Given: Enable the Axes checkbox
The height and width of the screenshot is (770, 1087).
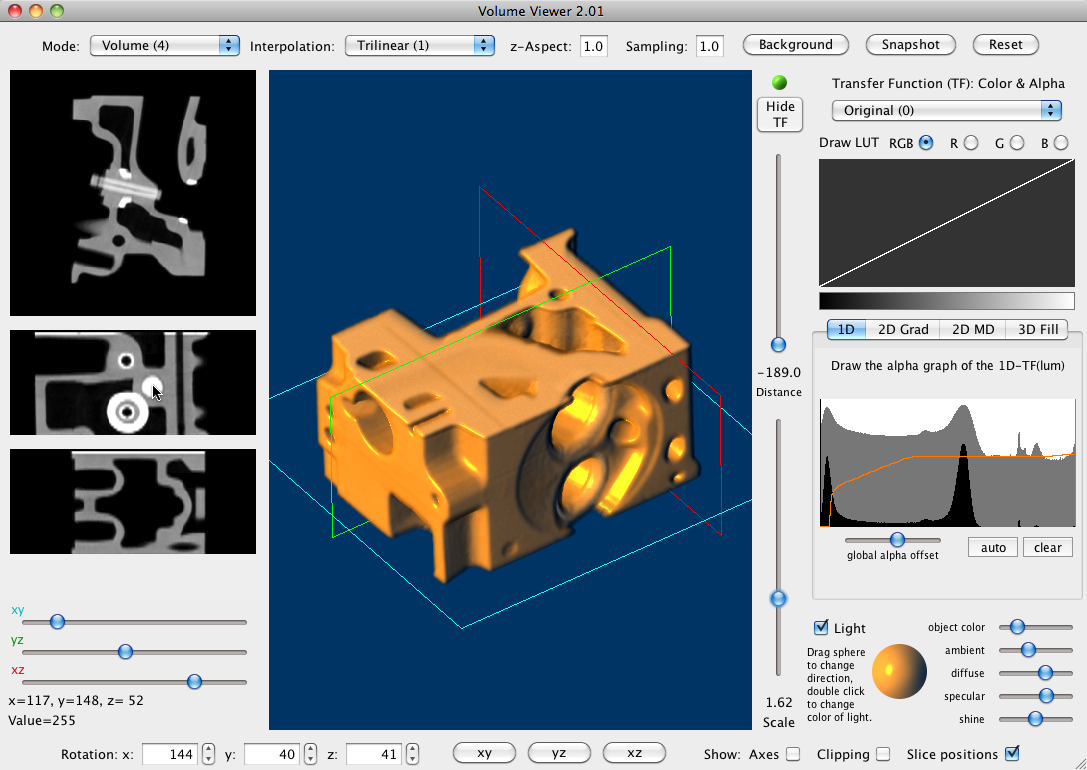Looking at the screenshot, I should click(795, 754).
